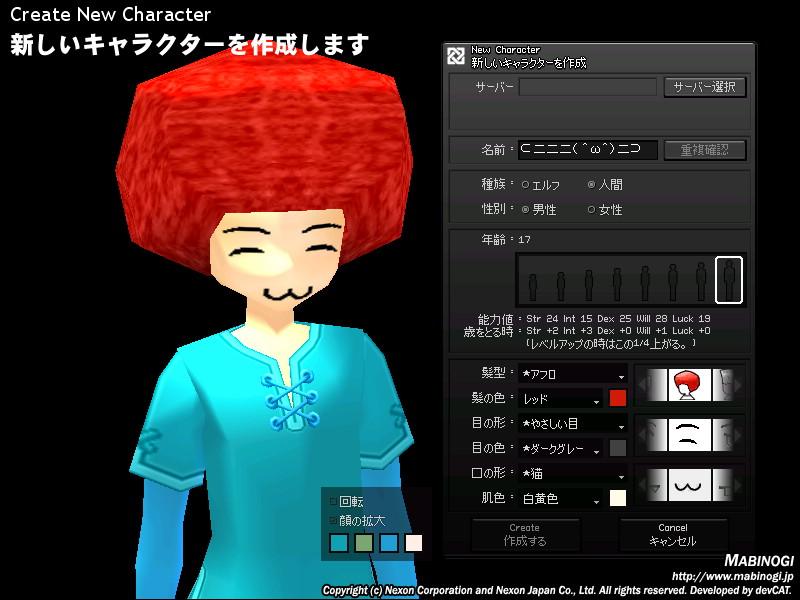Select the red afro hairstyle preview
800x600 pixels.
tap(689, 385)
